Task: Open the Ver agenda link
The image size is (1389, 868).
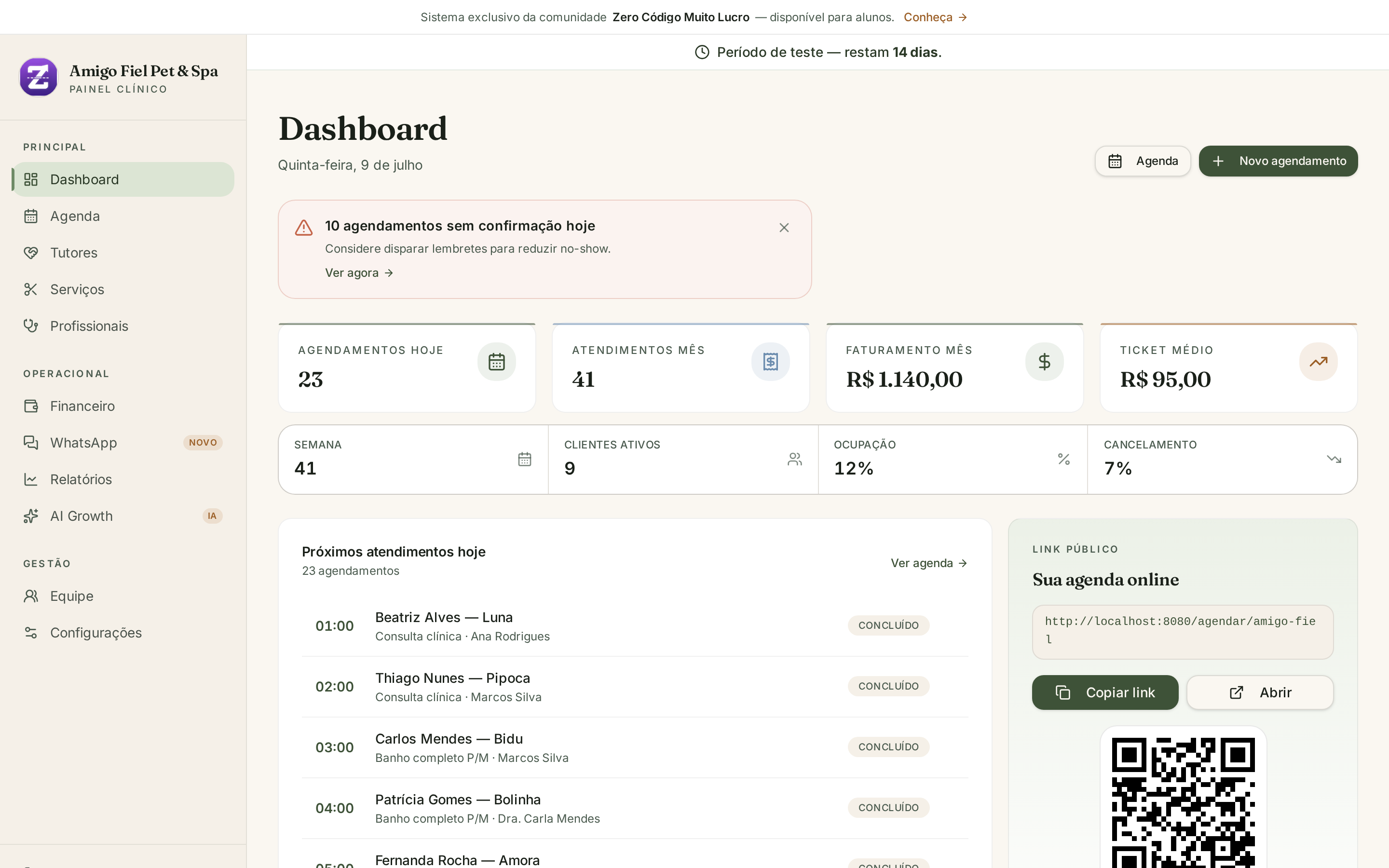Action: [929, 563]
